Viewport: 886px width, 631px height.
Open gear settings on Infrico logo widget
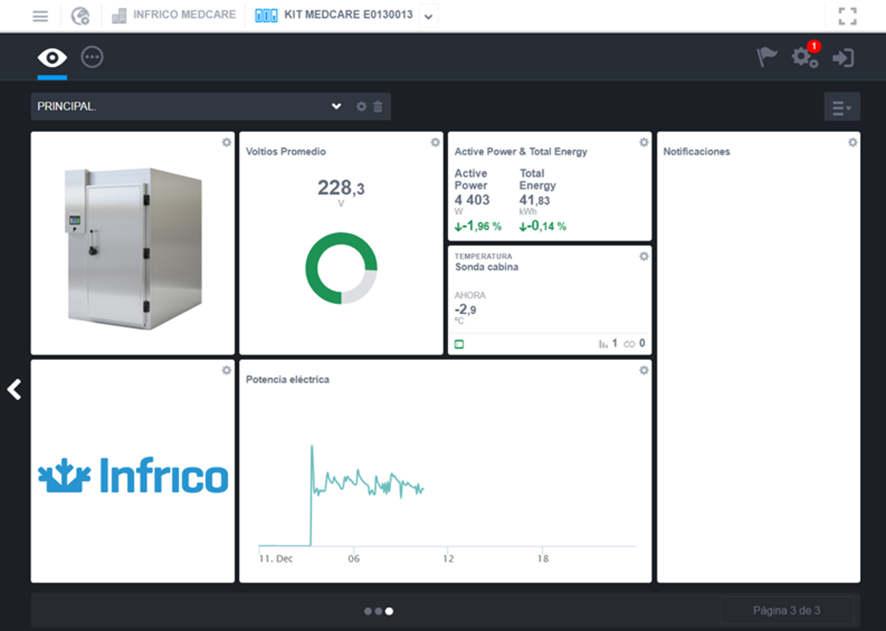pyautogui.click(x=227, y=370)
